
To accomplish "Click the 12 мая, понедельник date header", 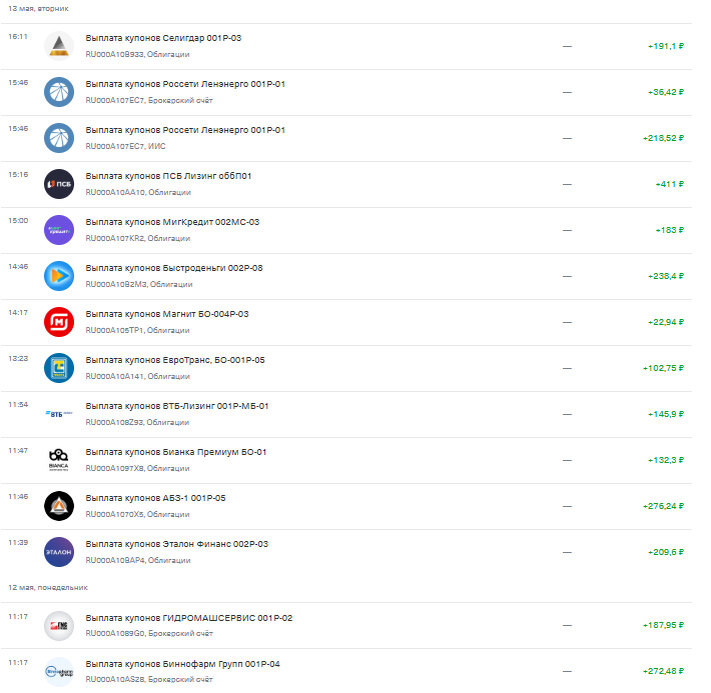I will point(48,587).
